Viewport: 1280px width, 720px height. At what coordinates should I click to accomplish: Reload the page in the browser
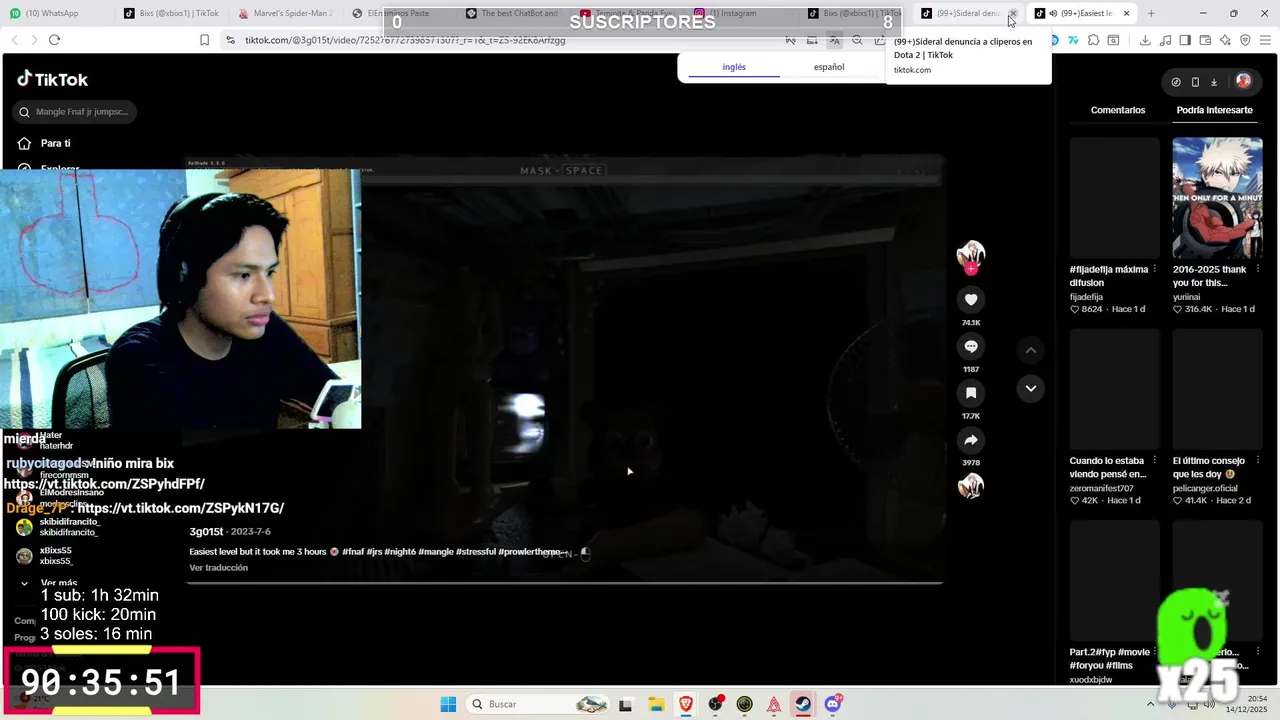(x=54, y=40)
